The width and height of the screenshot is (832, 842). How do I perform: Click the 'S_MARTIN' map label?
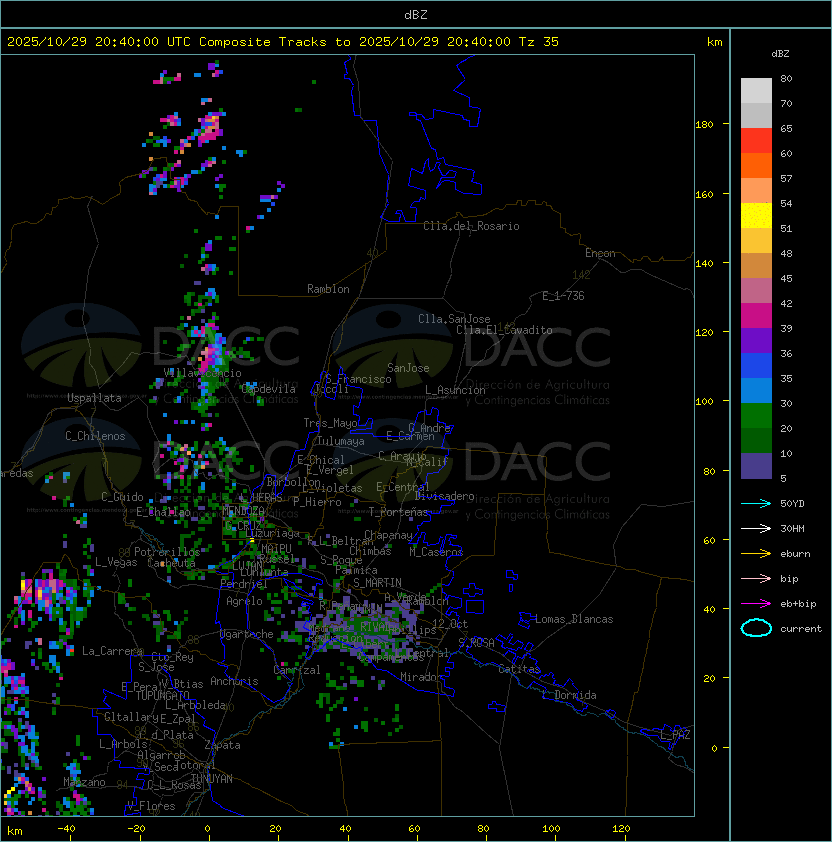(377, 583)
